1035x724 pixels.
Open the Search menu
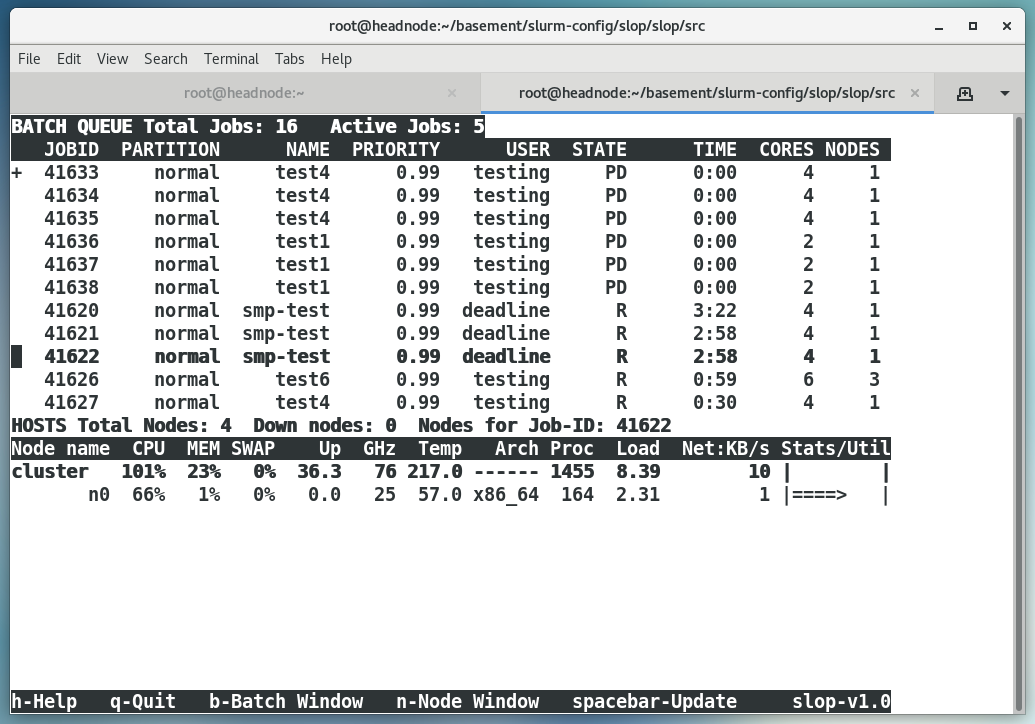point(166,59)
